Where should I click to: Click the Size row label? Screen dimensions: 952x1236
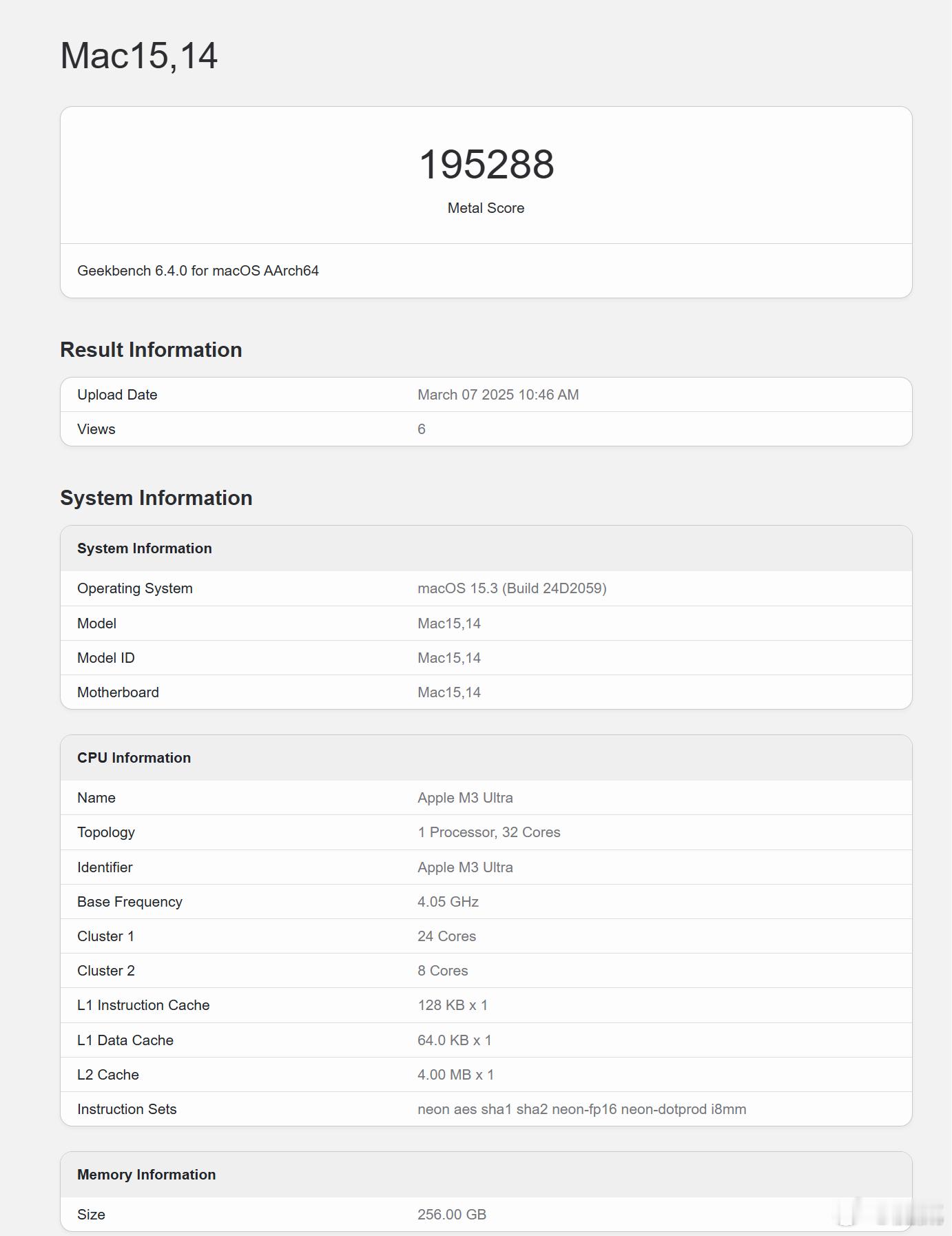tap(91, 1215)
